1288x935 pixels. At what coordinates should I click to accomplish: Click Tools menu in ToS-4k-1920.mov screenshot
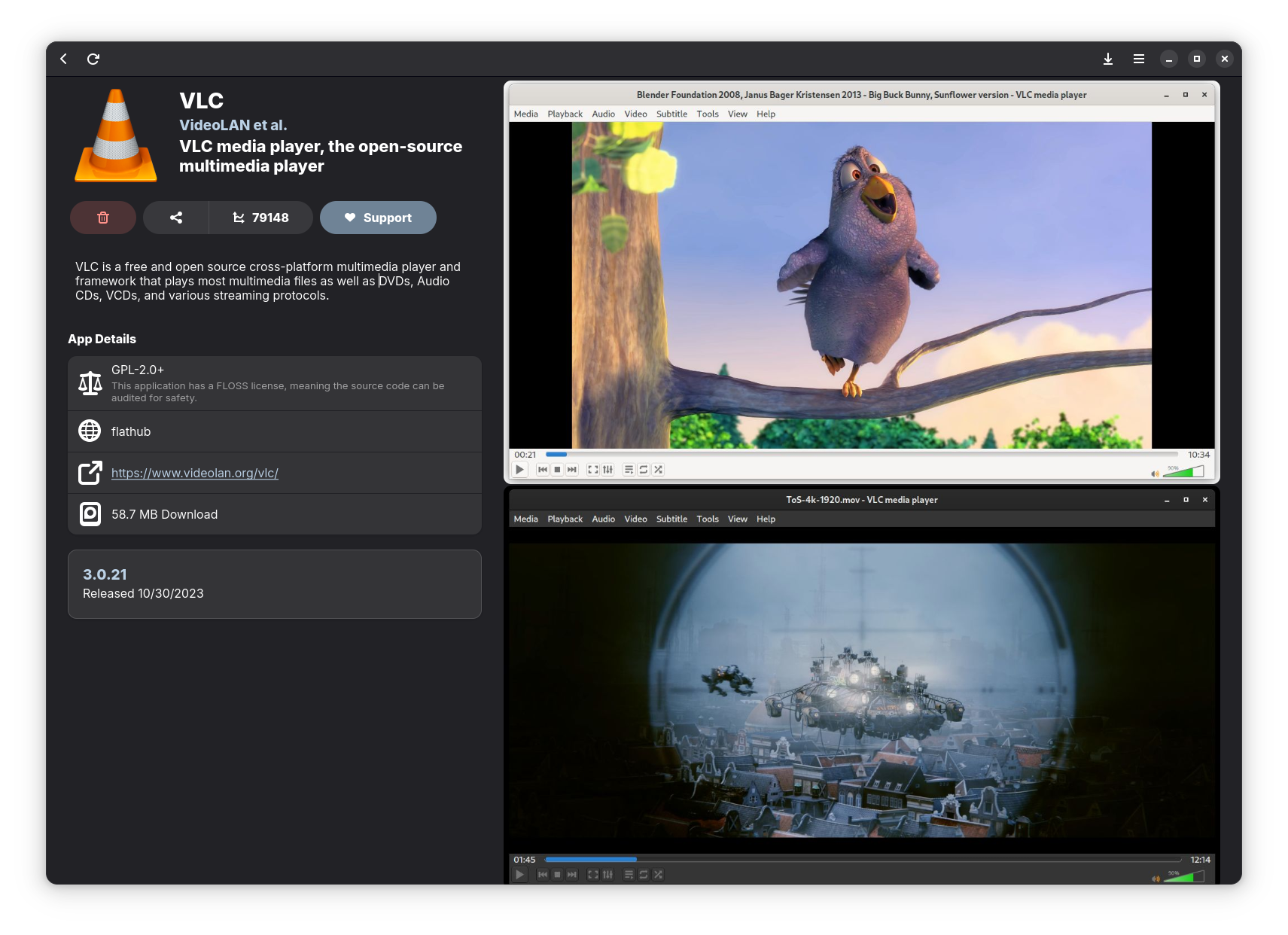(x=708, y=519)
